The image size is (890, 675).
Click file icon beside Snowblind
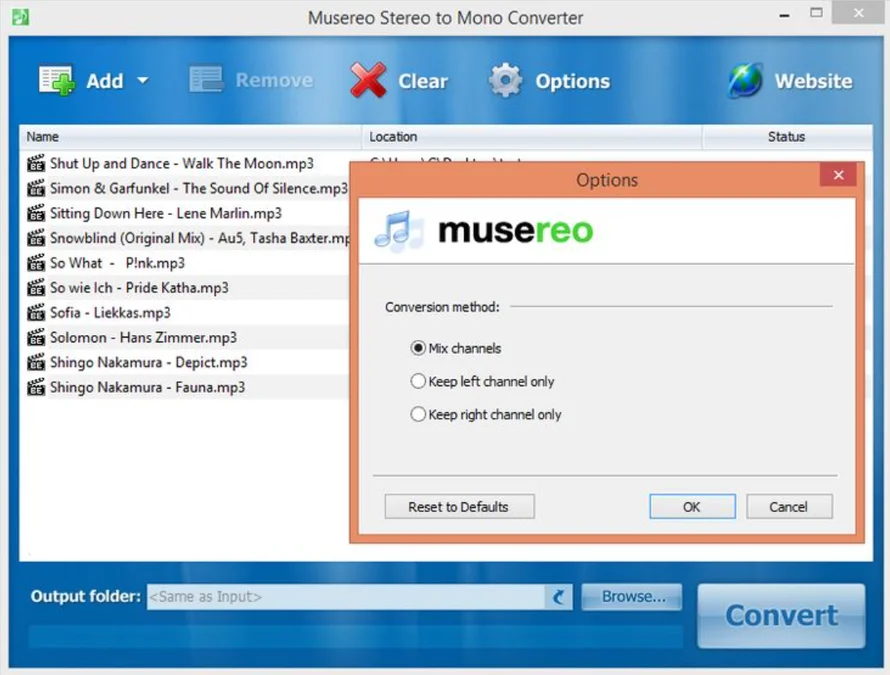36,238
